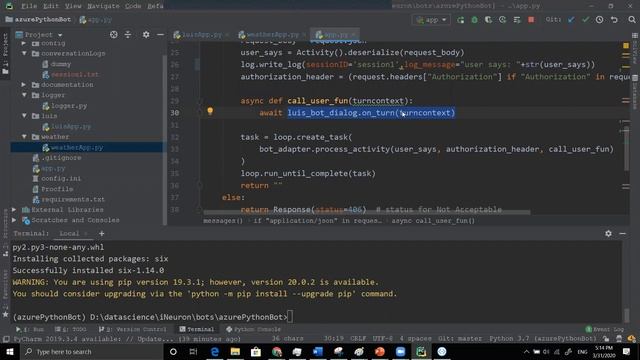Hide the Terminal panel minus icon
Viewport: 640px width, 360px height.
(x=622, y=233)
